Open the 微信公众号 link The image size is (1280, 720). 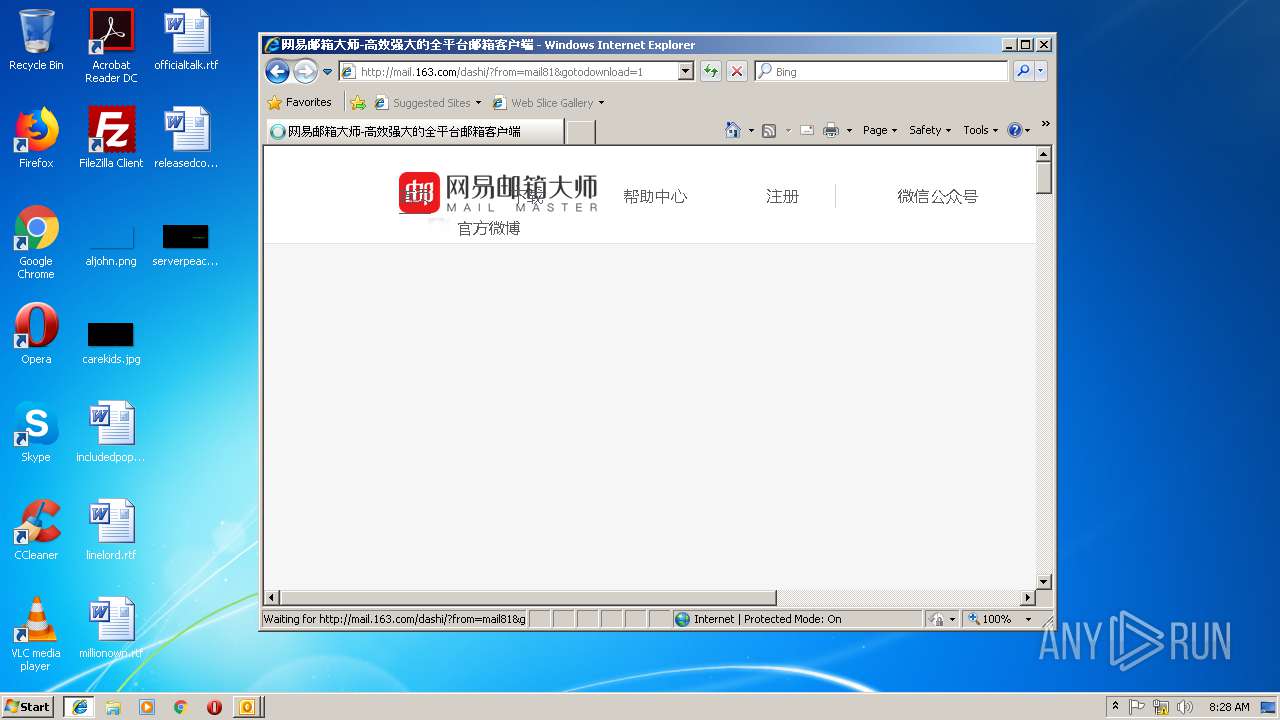pos(937,196)
